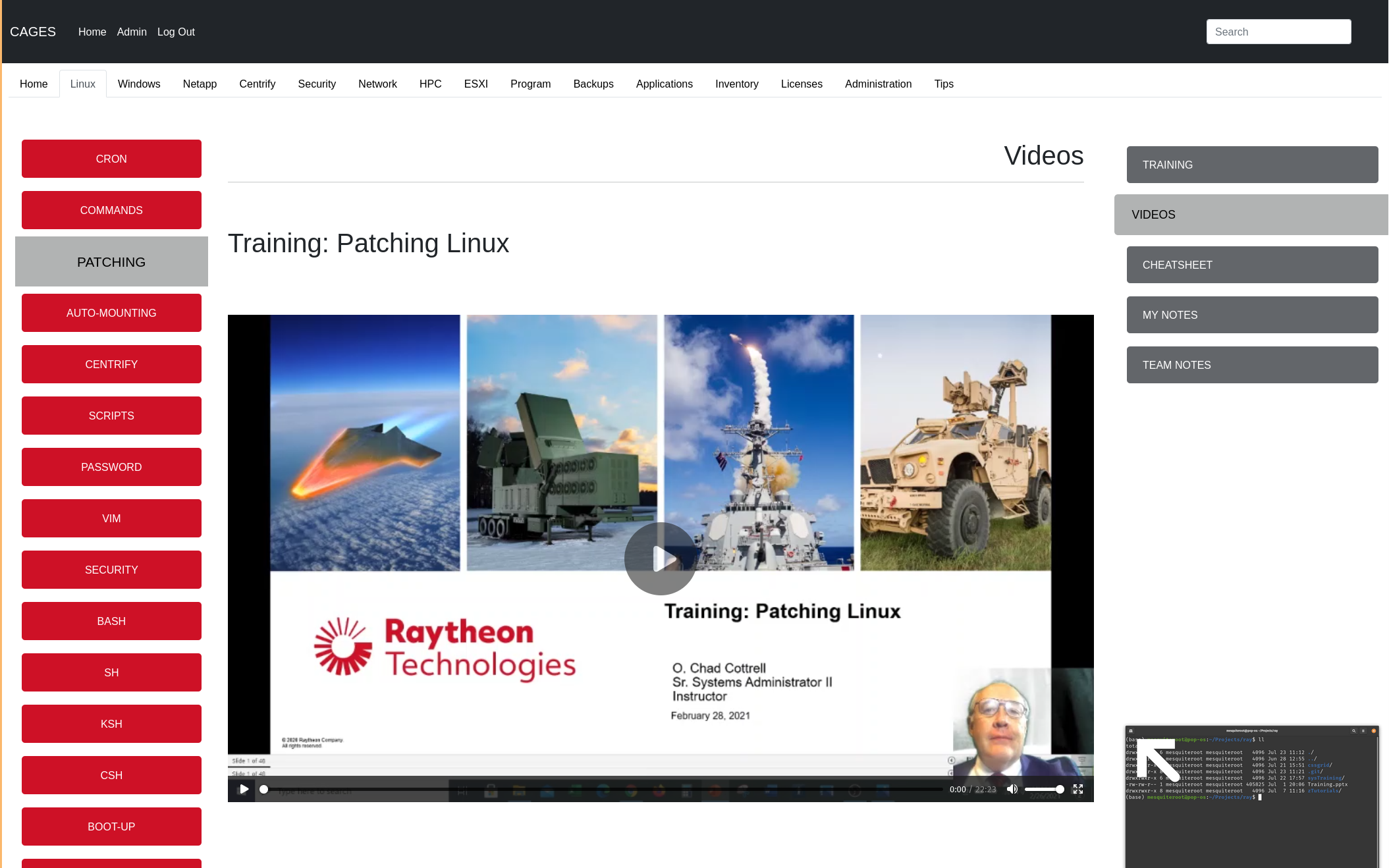Open TEAM NOTES from right sidebar
This screenshot has width=1389, height=868.
click(1252, 365)
